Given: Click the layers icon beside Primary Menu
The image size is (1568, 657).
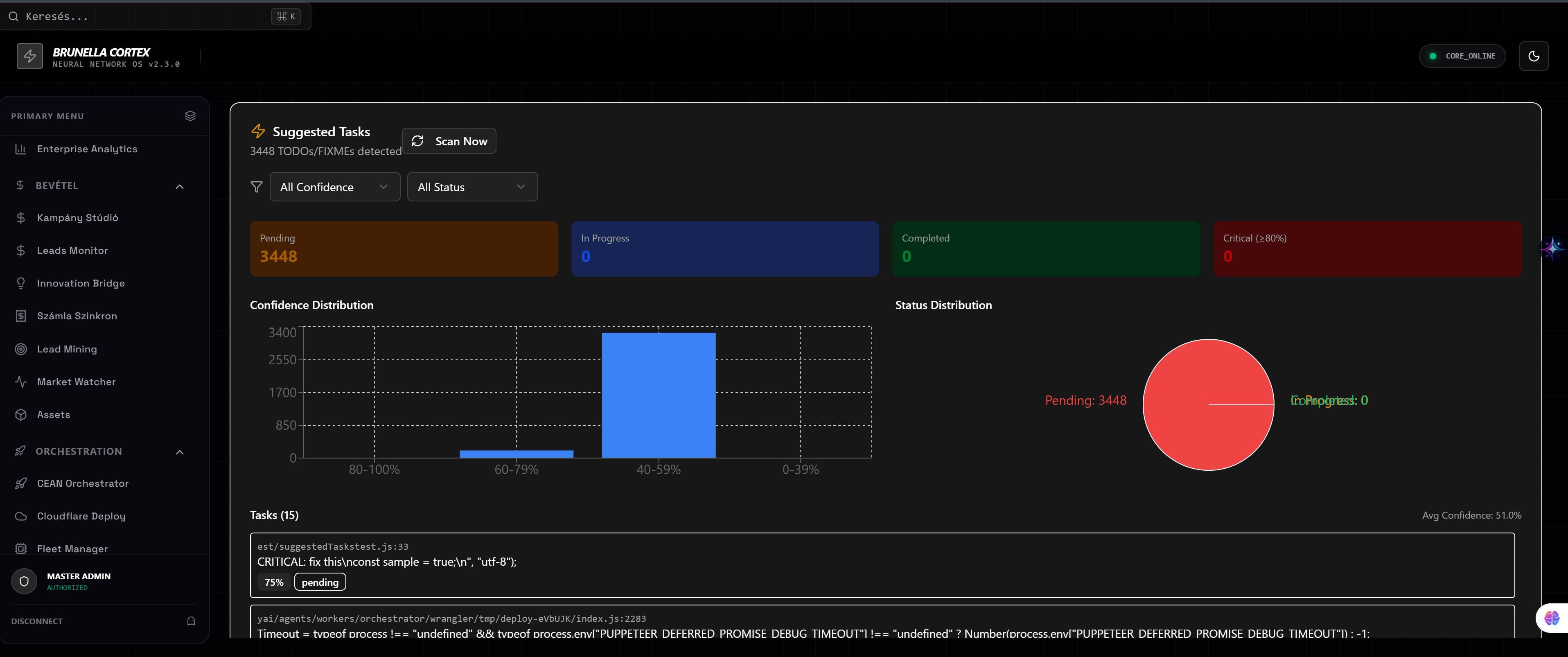Looking at the screenshot, I should click(x=190, y=116).
